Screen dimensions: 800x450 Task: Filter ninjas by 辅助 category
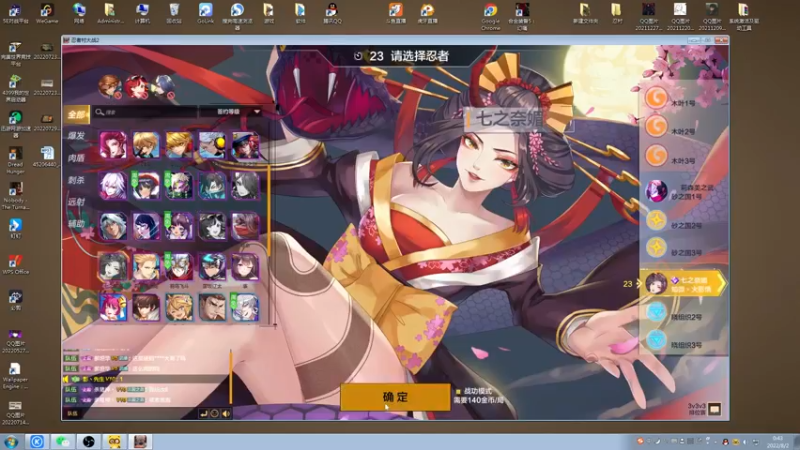(x=77, y=223)
